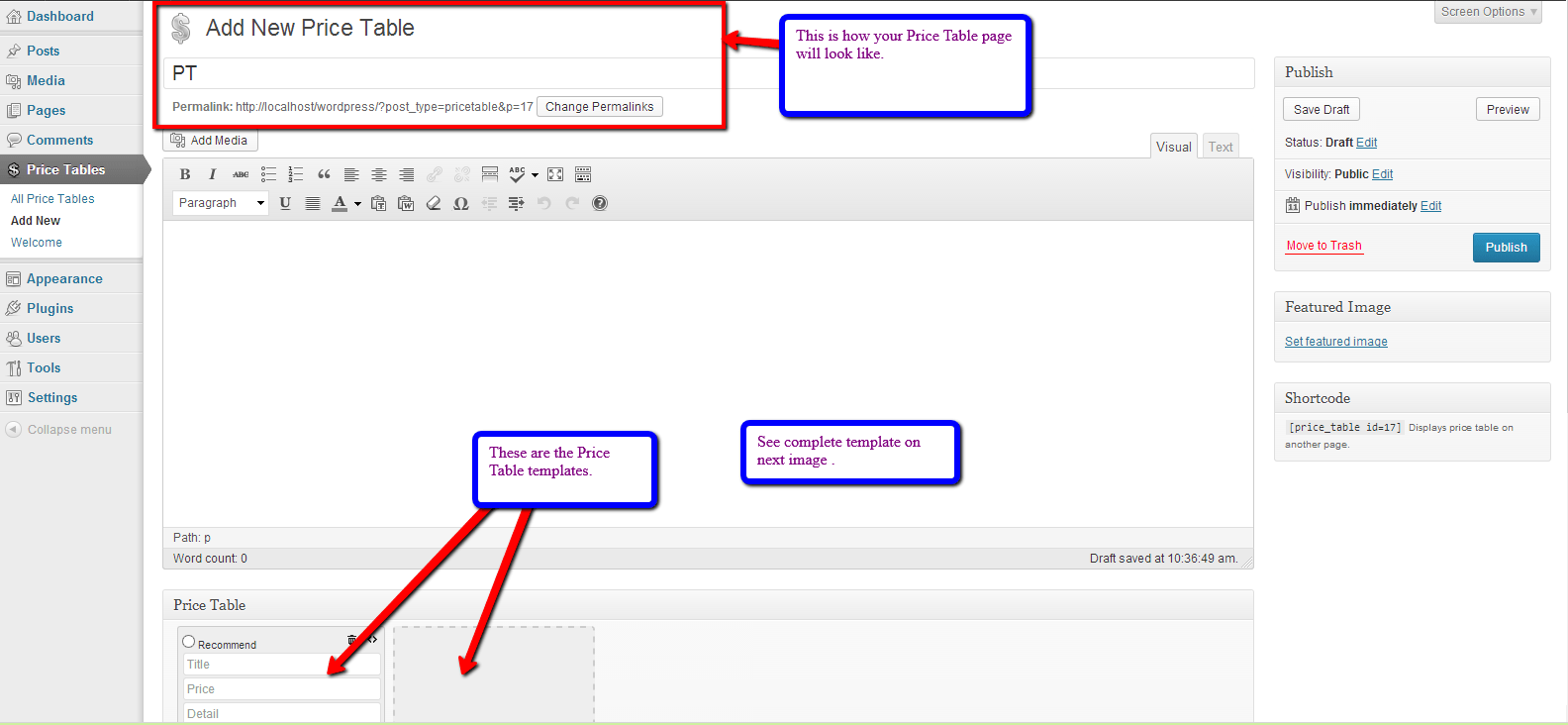The height and width of the screenshot is (725, 1568).
Task: Click the unordered bullet list icon
Action: tap(268, 174)
